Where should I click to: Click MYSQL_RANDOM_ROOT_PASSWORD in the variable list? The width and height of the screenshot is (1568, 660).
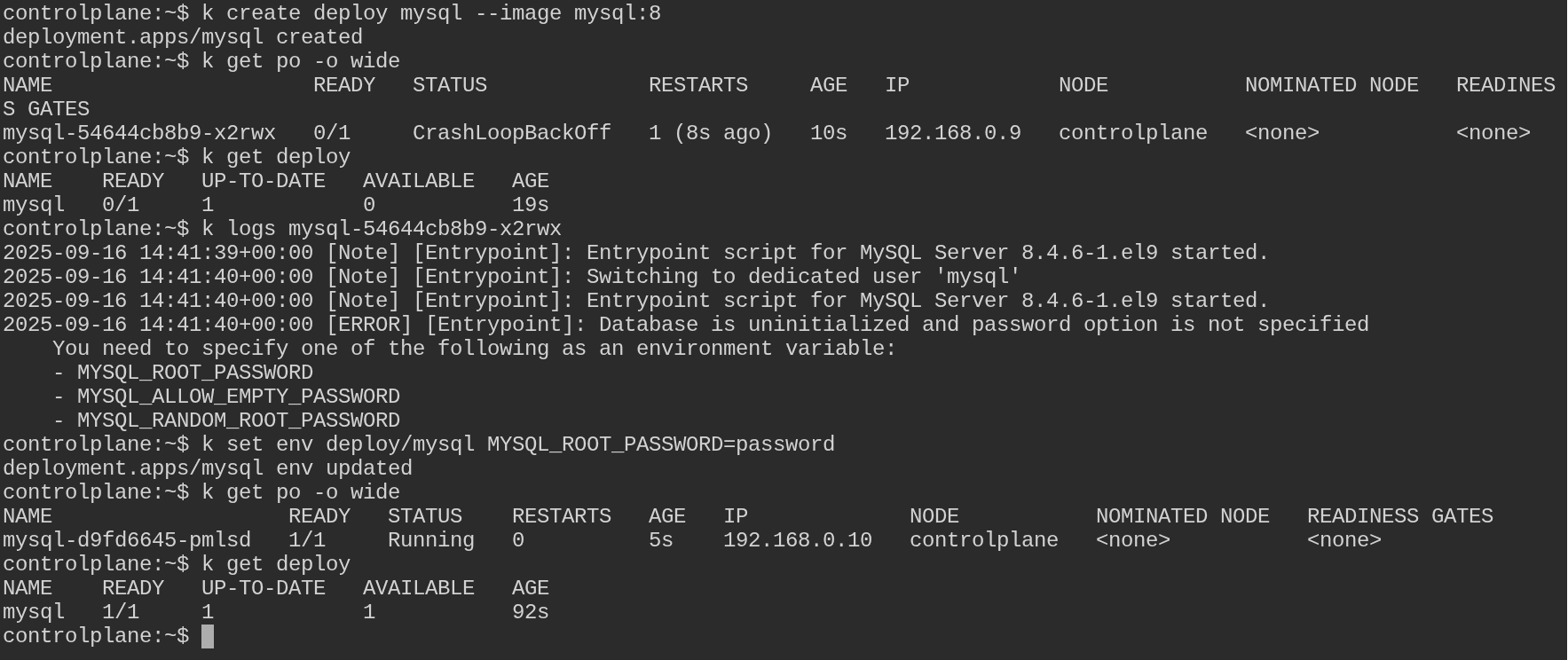tap(238, 420)
